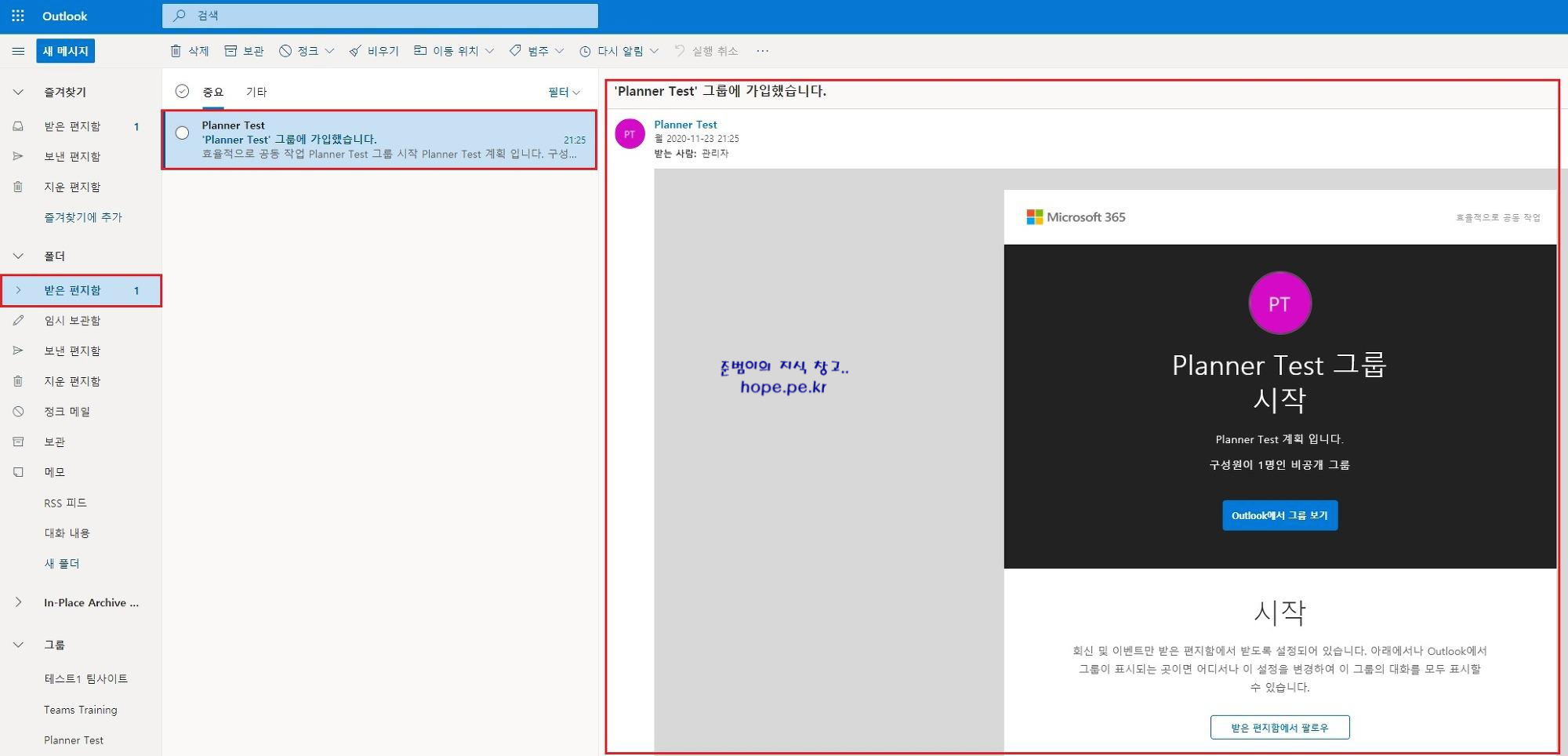Screen dimensions: 1568x756
Task: Click the folders 보낸 편지함 send icon
Action: [x=18, y=351]
